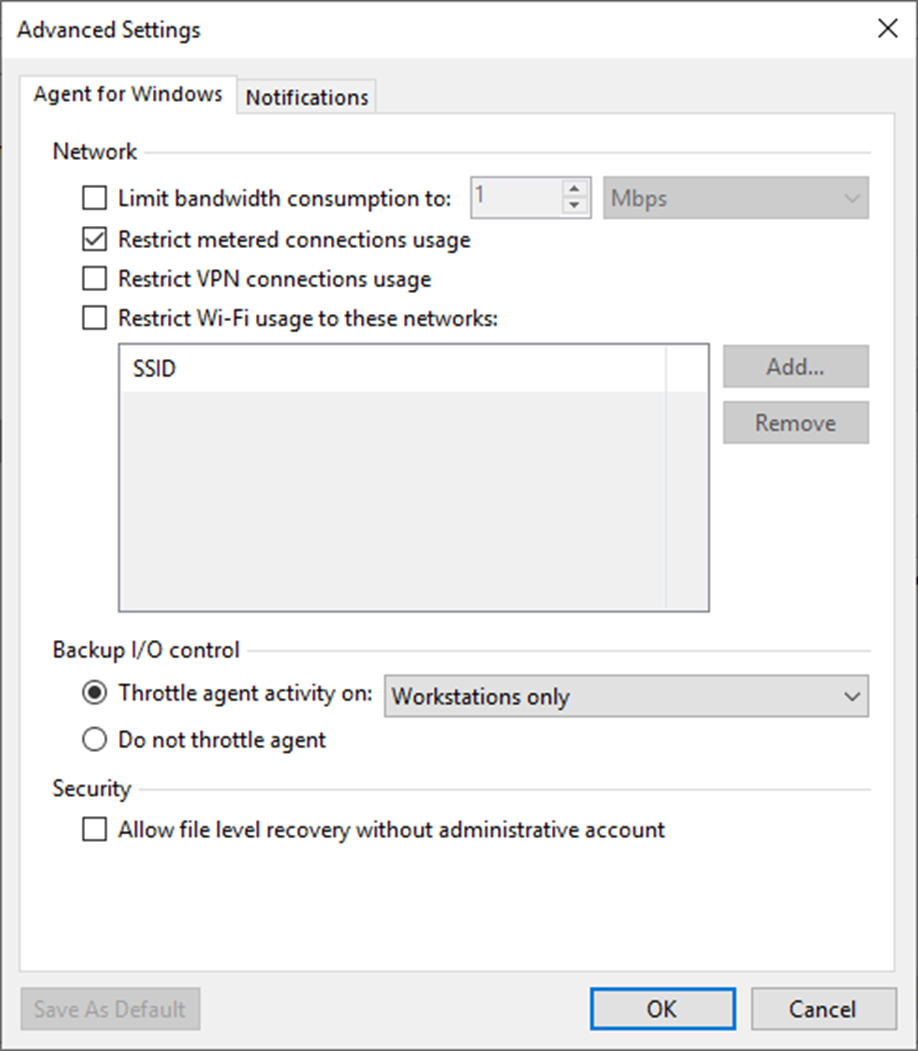Viewport: 918px width, 1051px height.
Task: Open the Workstations only dropdown
Action: (x=626, y=697)
